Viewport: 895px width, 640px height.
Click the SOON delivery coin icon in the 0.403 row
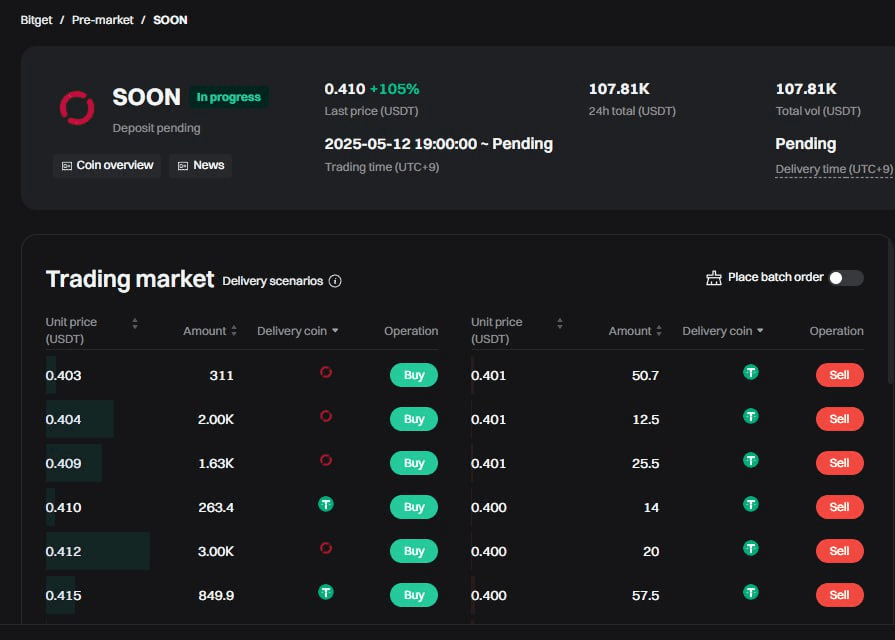(x=326, y=372)
